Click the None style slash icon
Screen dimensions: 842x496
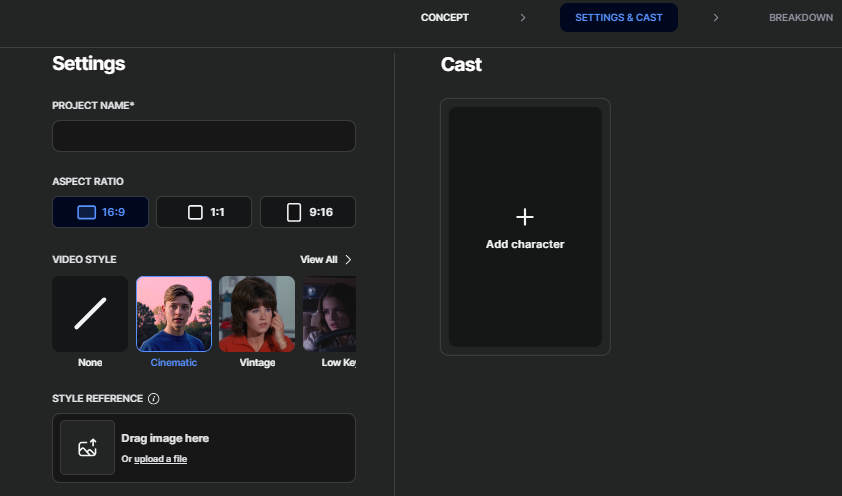tap(90, 314)
